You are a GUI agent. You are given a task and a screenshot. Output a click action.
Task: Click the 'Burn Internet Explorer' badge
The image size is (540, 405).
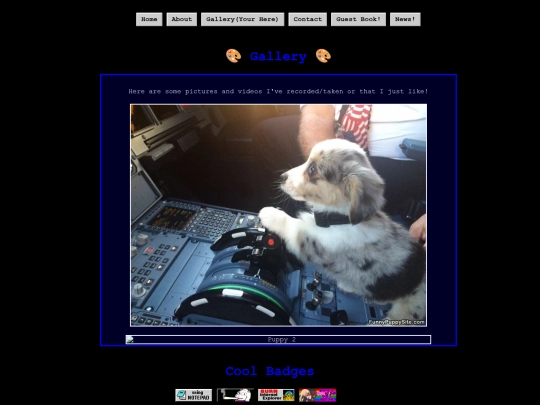tap(276, 395)
